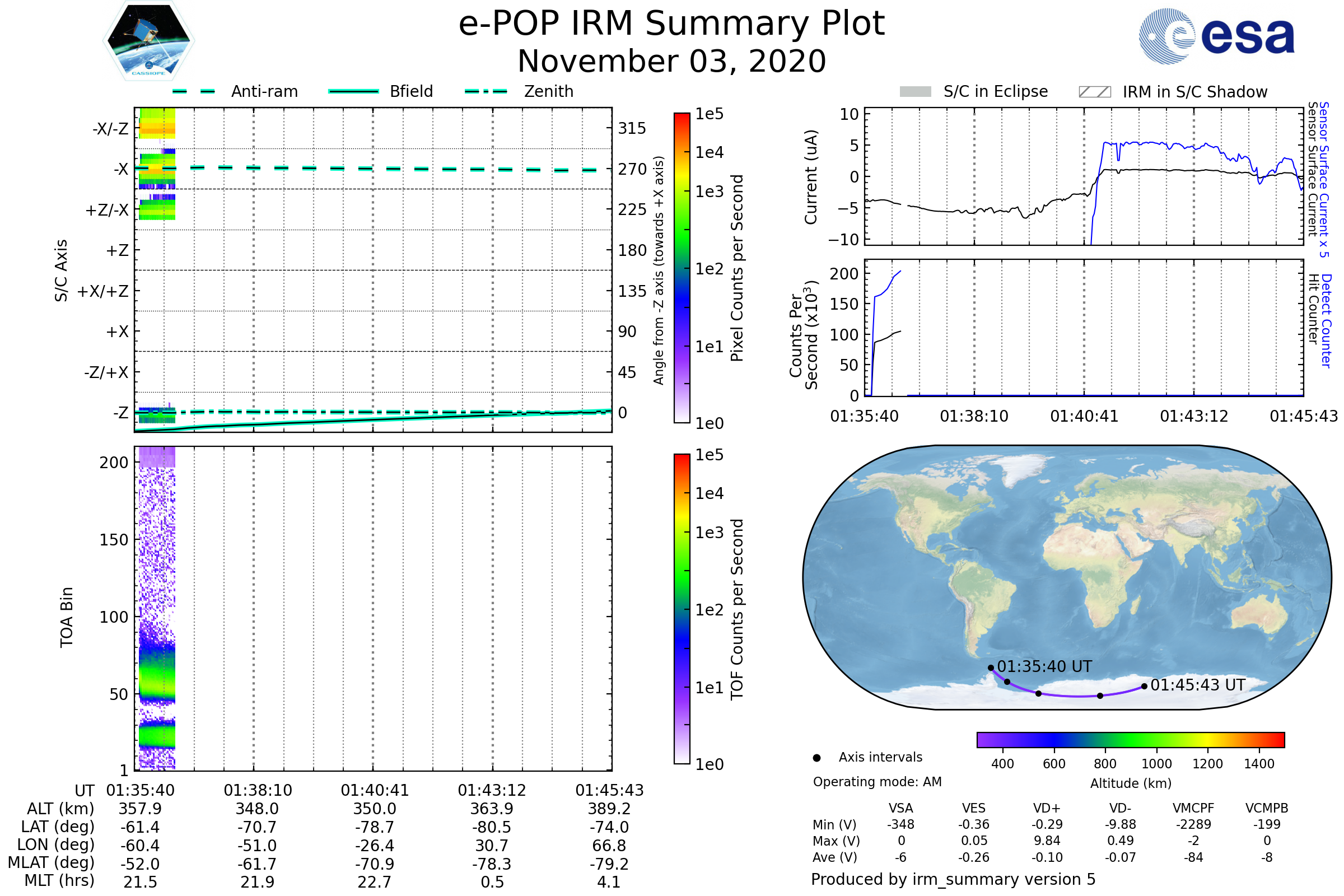1344x896 pixels.
Task: Click the 01:45:43 UT orbit end point on map
Action: pyautogui.click(x=1144, y=687)
